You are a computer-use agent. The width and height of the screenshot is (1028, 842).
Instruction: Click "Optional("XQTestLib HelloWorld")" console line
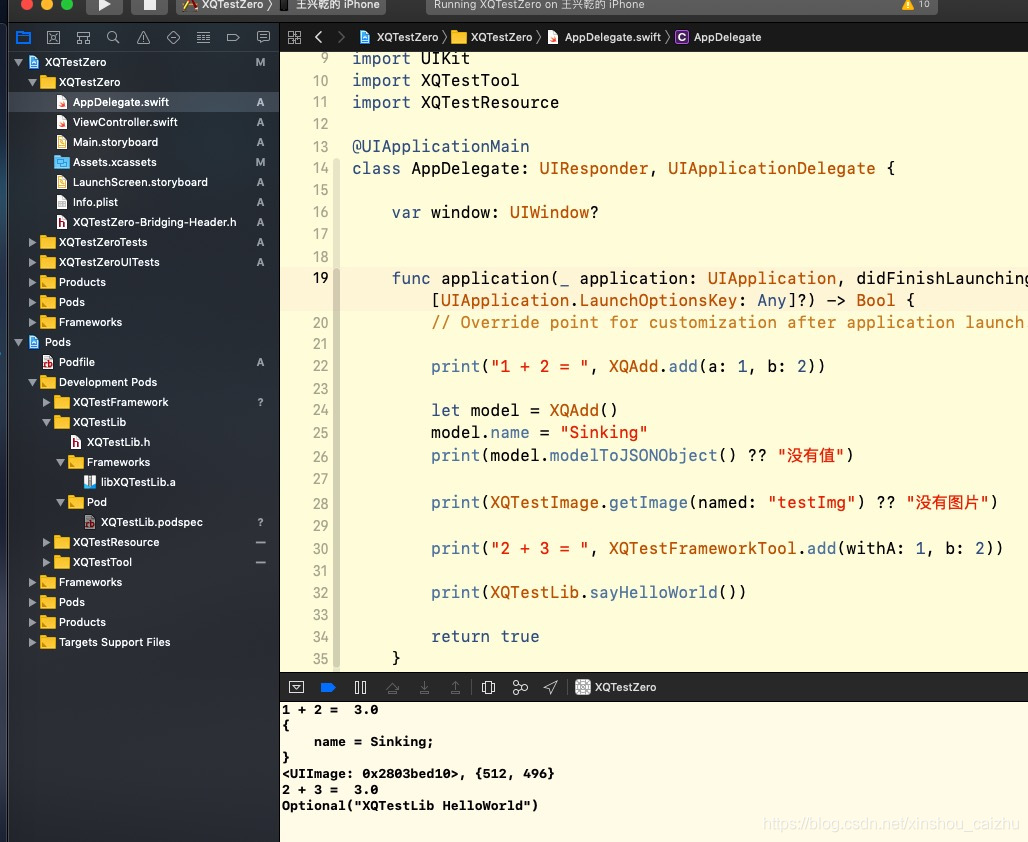pos(410,806)
